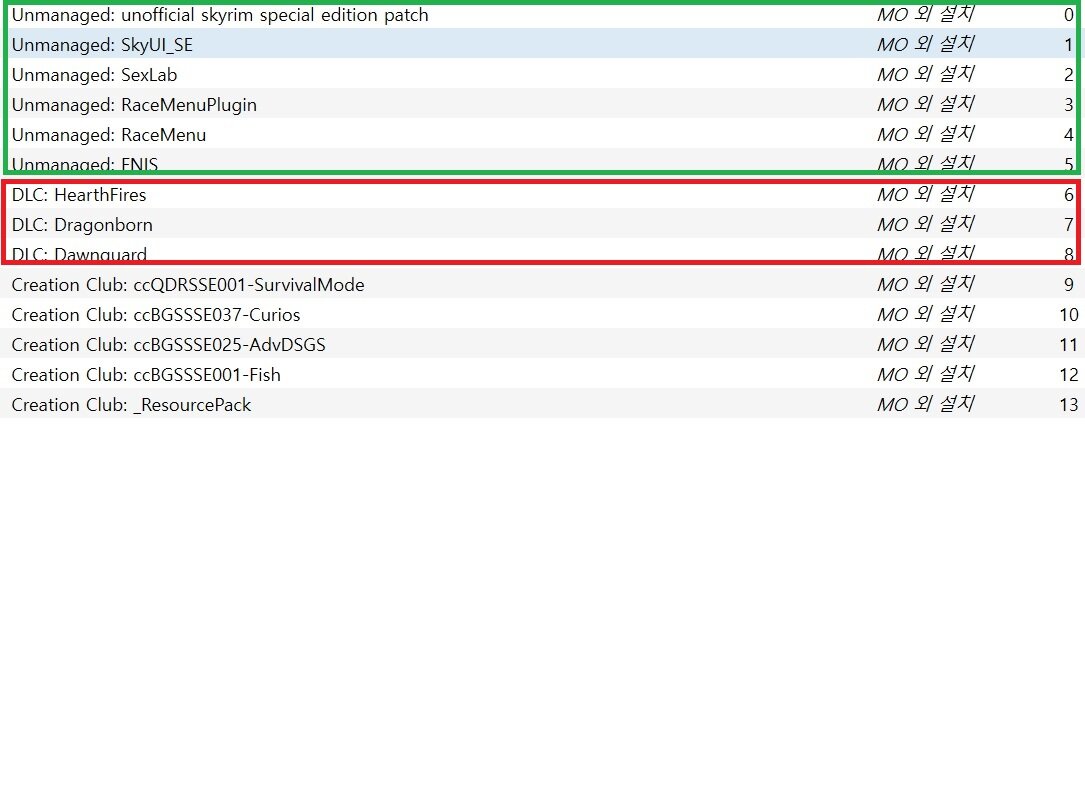
Task: Click priority value 10 of Curios
Action: click(x=1068, y=314)
